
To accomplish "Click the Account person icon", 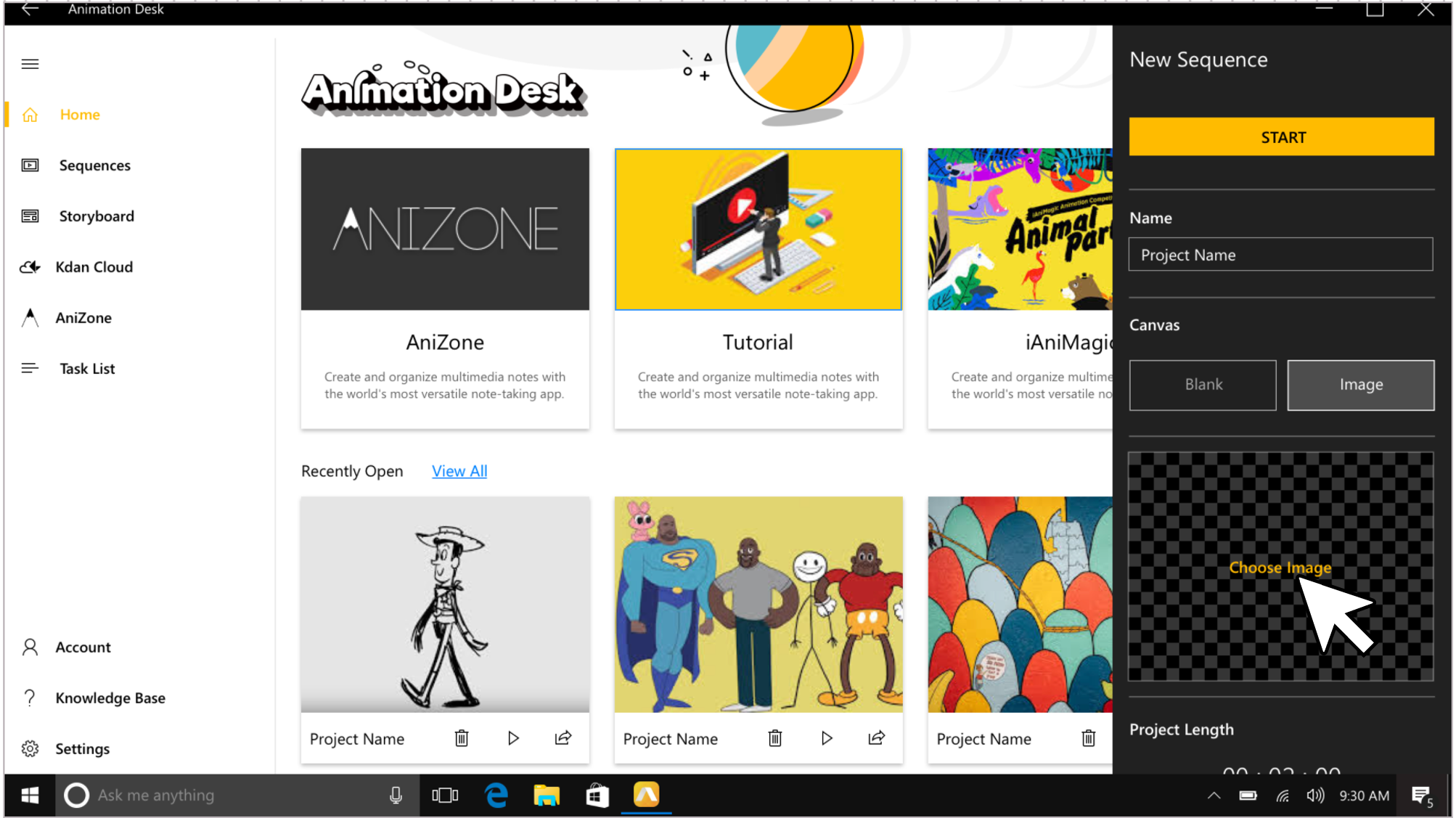I will (30, 647).
